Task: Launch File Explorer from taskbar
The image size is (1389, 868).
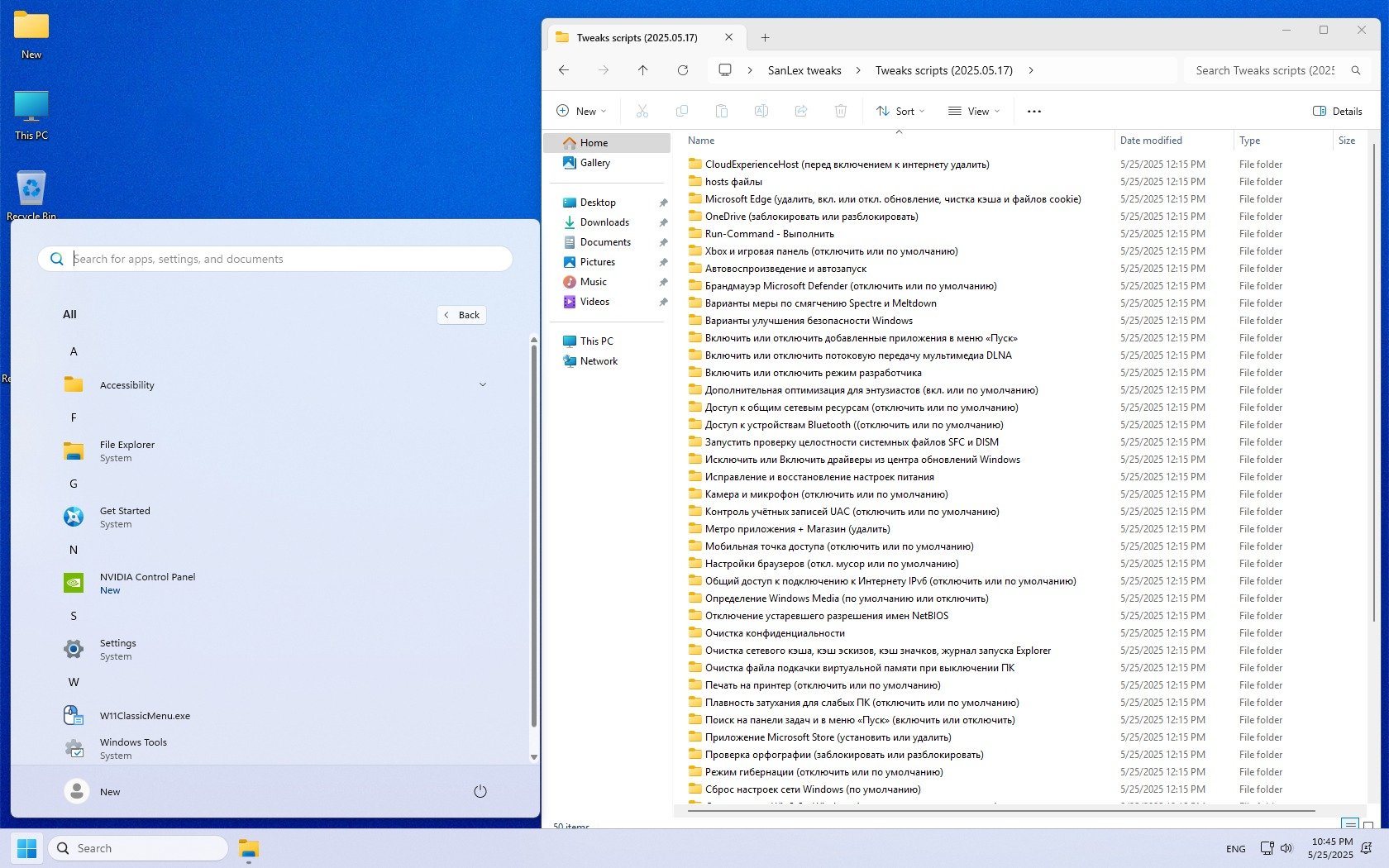Action: pos(248,848)
